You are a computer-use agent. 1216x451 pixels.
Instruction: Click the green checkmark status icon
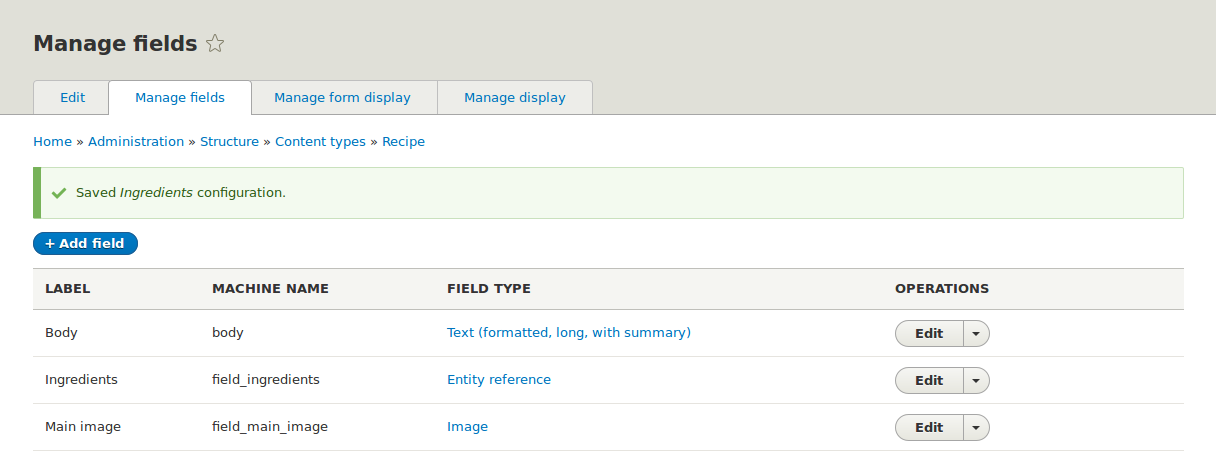pos(59,192)
